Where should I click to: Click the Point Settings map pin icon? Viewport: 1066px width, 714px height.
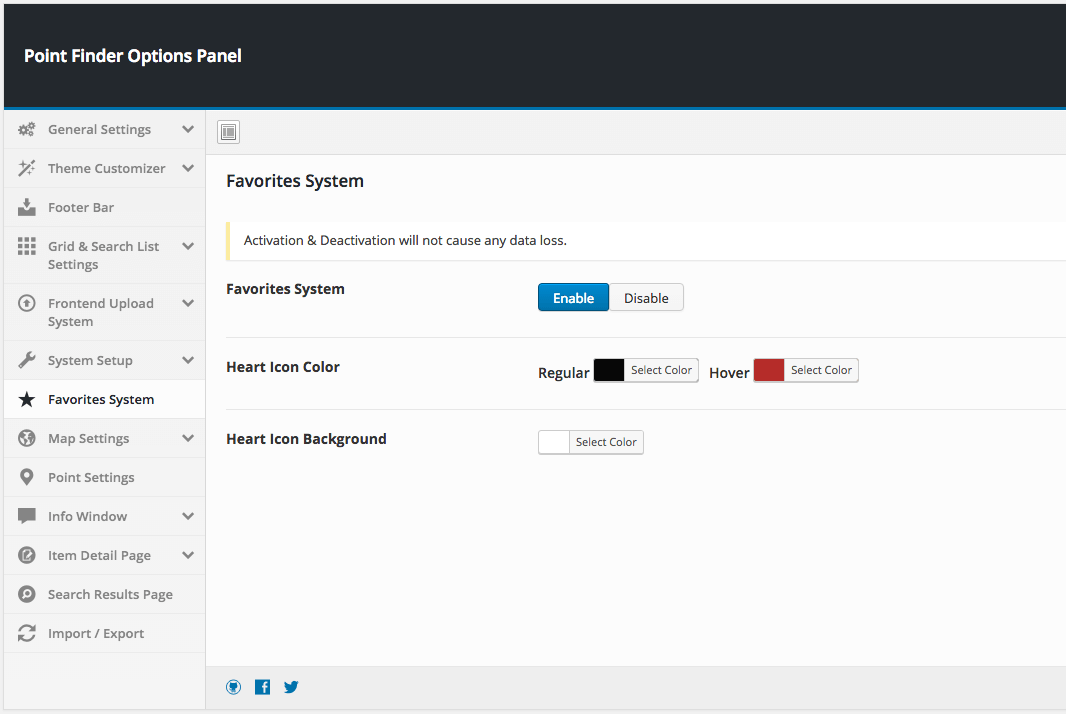tap(27, 477)
